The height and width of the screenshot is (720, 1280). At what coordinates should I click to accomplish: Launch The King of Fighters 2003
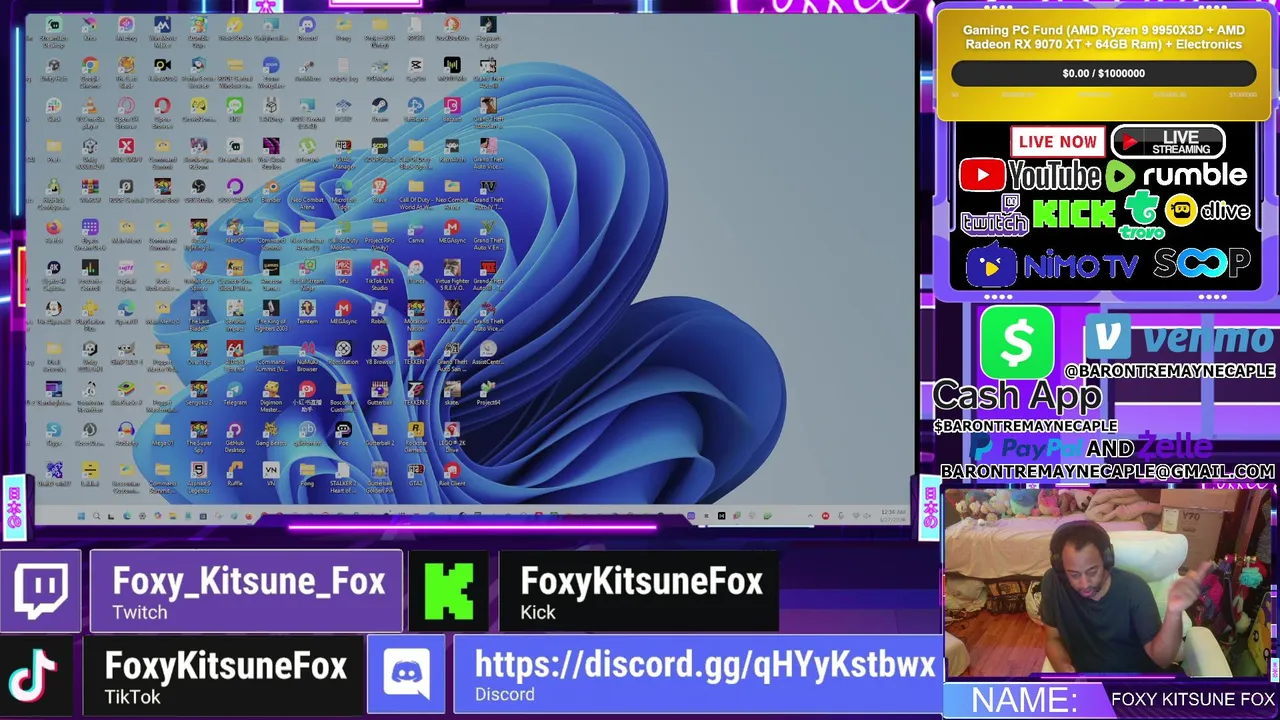(x=271, y=308)
